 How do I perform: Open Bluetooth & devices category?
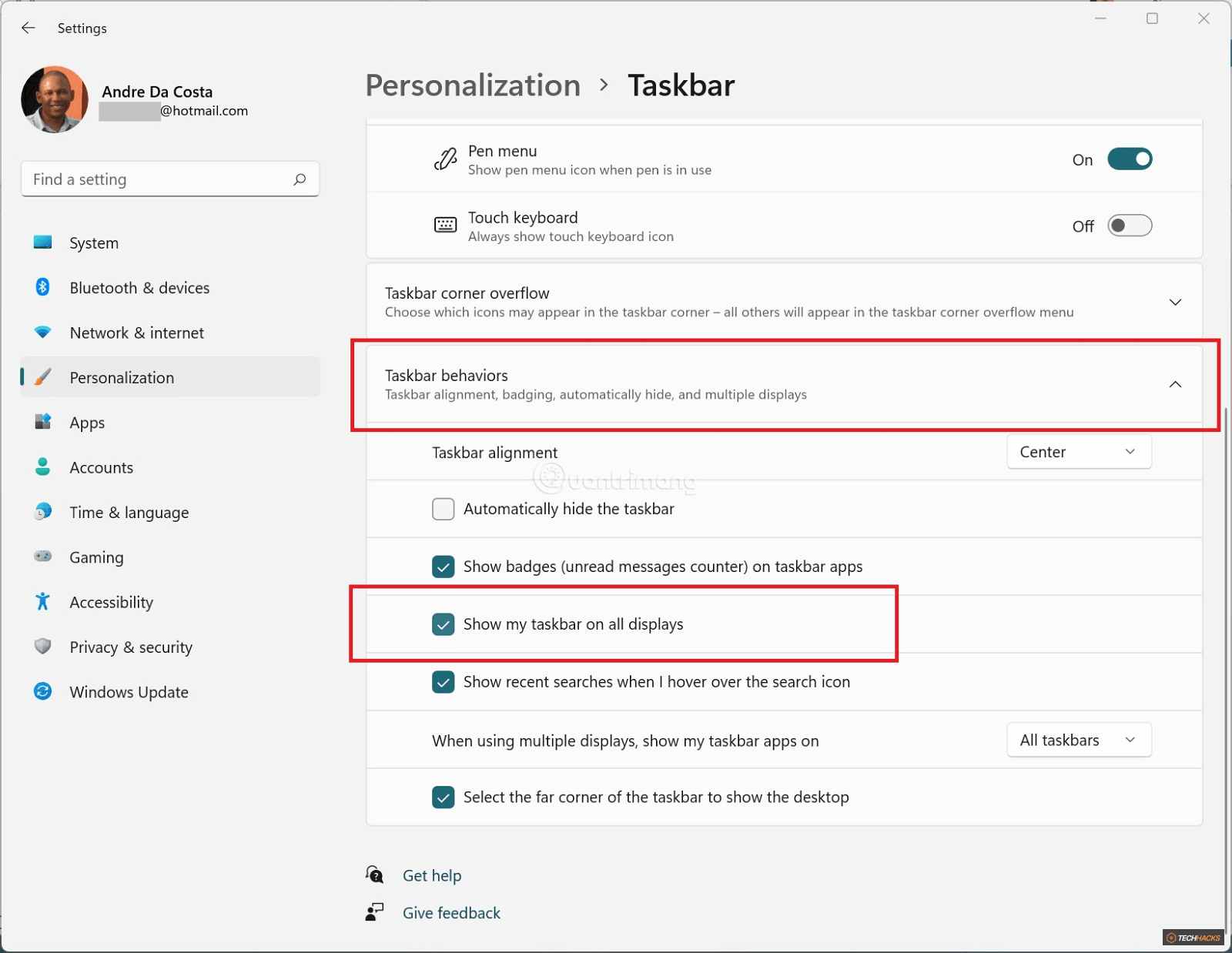[170, 287]
